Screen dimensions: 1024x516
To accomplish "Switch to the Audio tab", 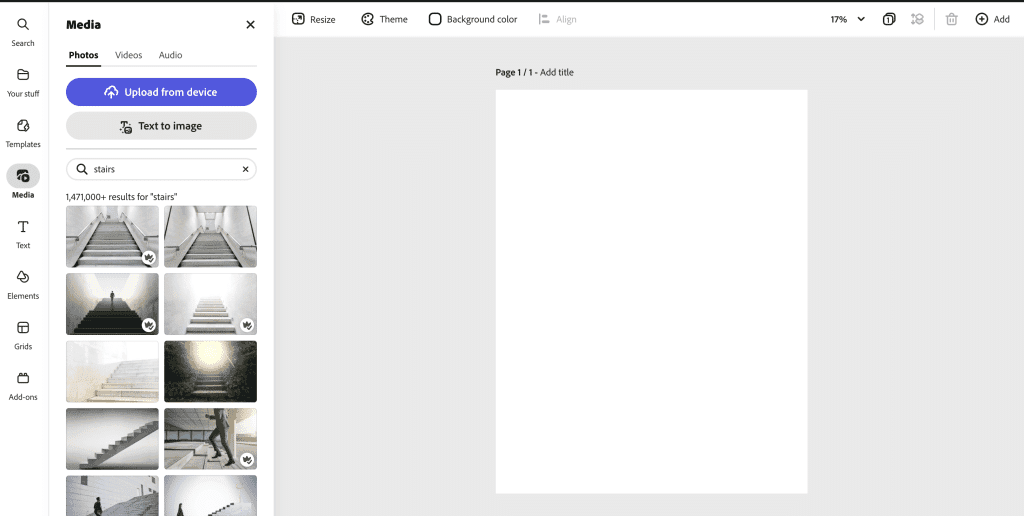I will point(170,55).
